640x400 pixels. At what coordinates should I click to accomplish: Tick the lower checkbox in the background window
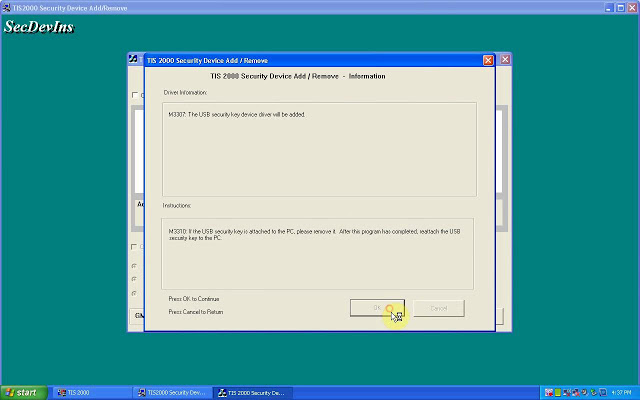tap(134, 247)
